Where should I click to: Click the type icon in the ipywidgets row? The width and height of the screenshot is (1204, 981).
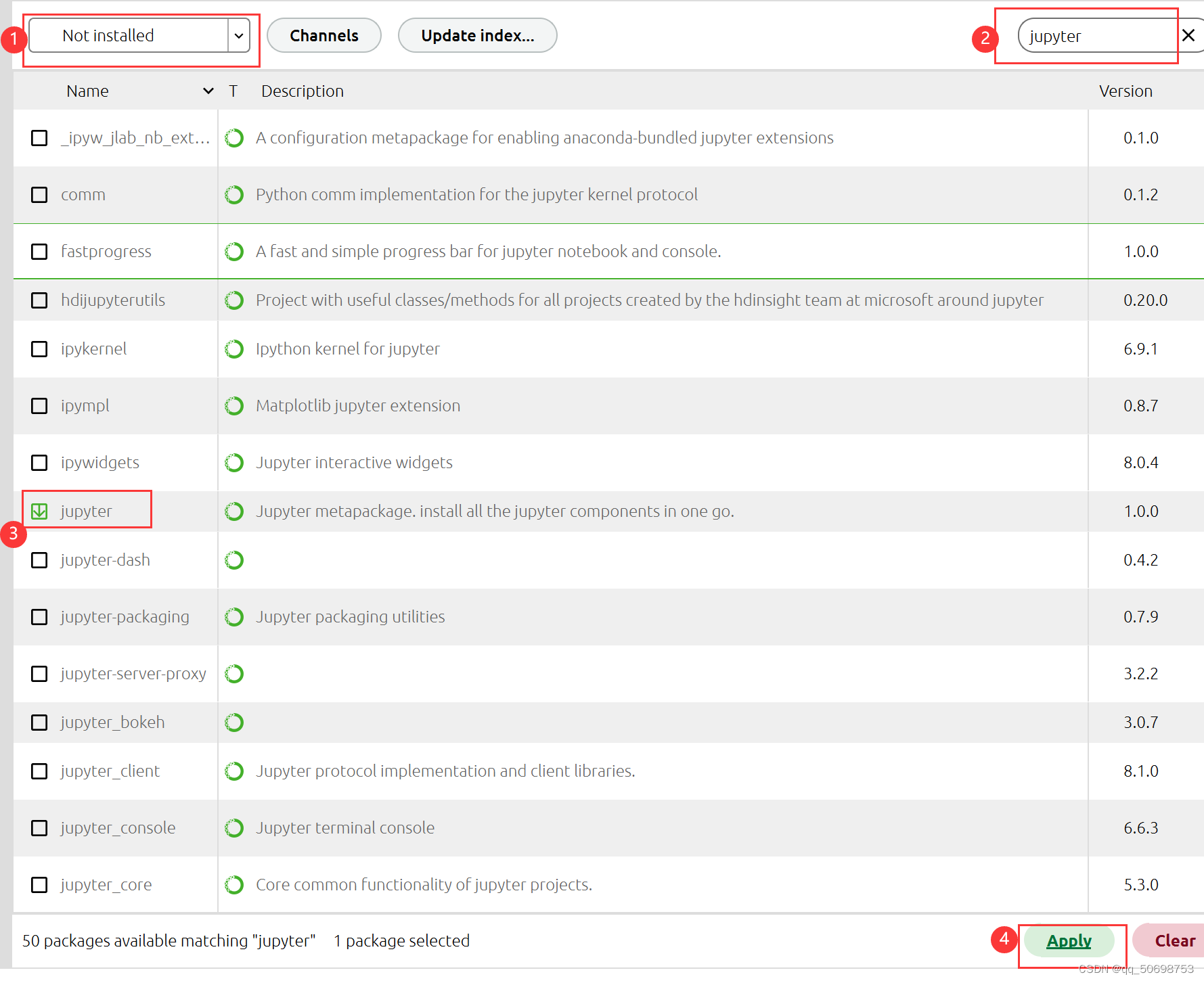234,463
